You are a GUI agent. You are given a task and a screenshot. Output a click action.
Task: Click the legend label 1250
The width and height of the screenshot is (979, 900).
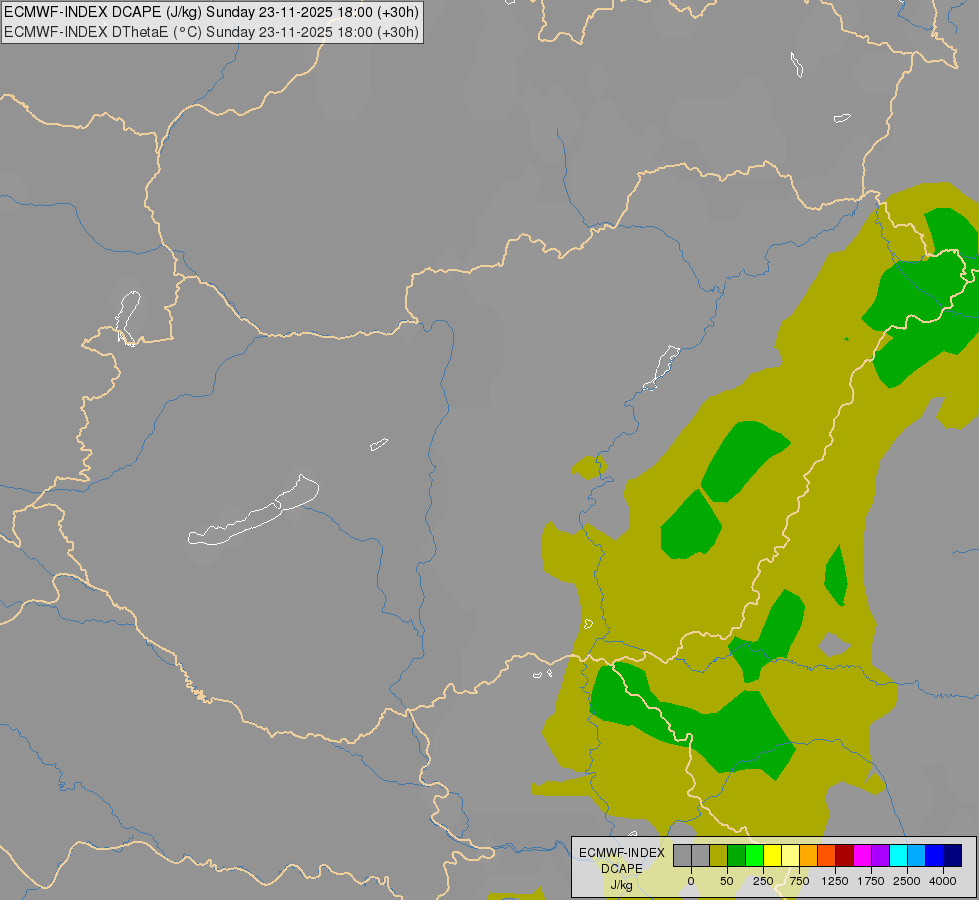coord(834,881)
